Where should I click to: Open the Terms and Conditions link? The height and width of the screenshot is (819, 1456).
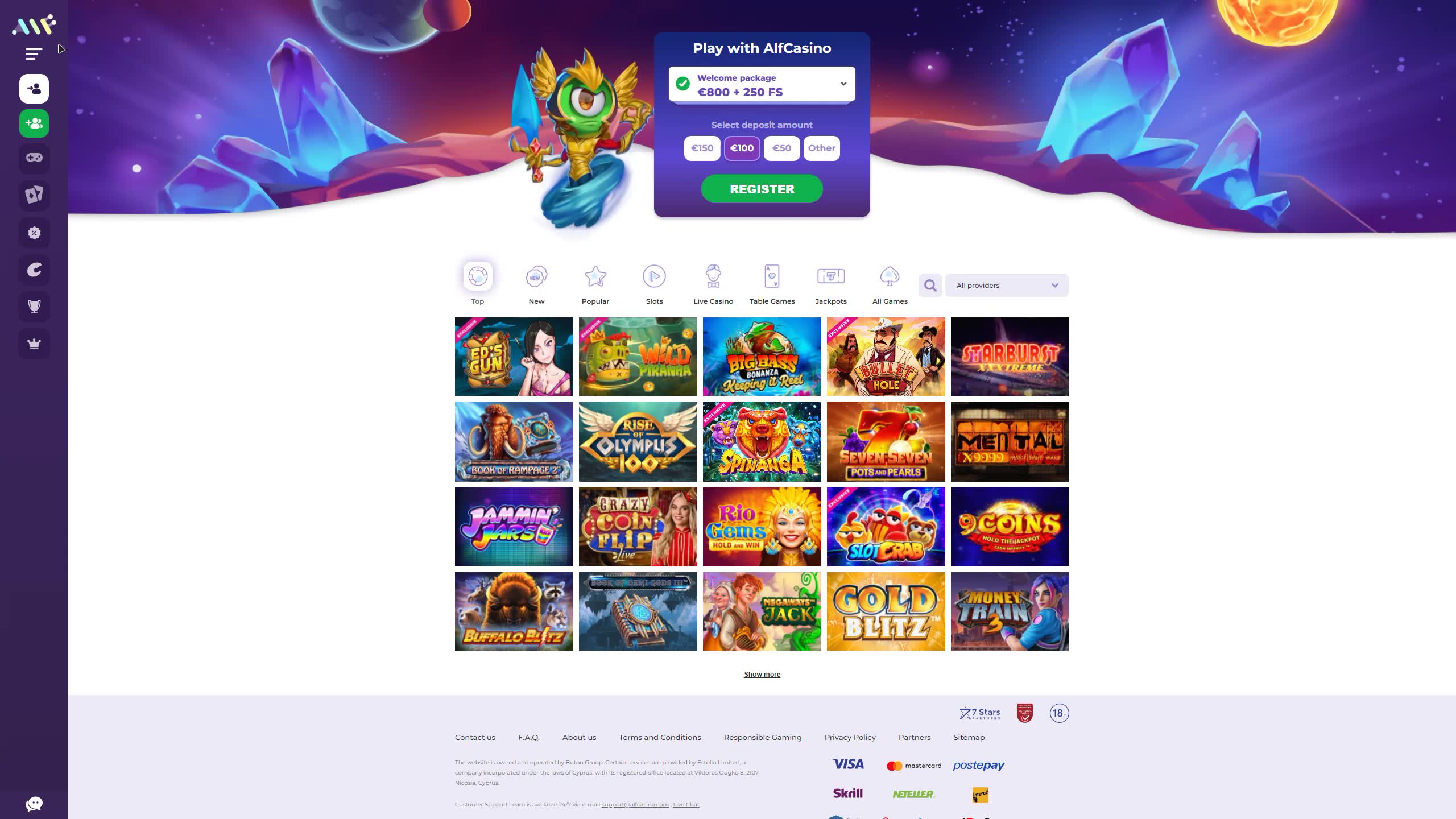(x=660, y=737)
